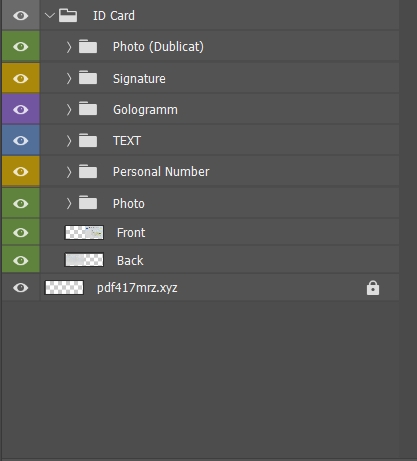Viewport: 417px width, 461px height.
Task: Toggle visibility of the Back layer
Action: (x=21, y=260)
